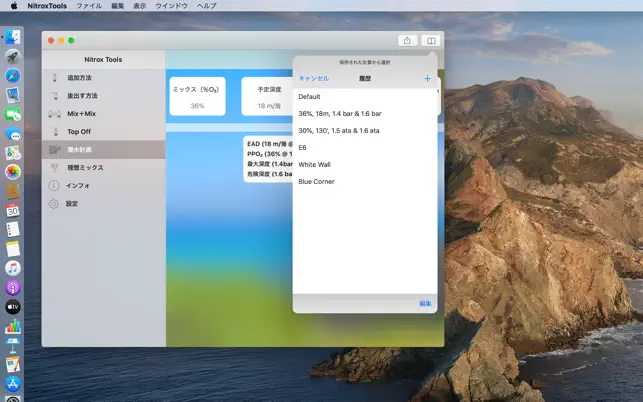Screen dimensions: 643x402
Task: Click 編集 at the popover bottom
Action: coord(425,304)
